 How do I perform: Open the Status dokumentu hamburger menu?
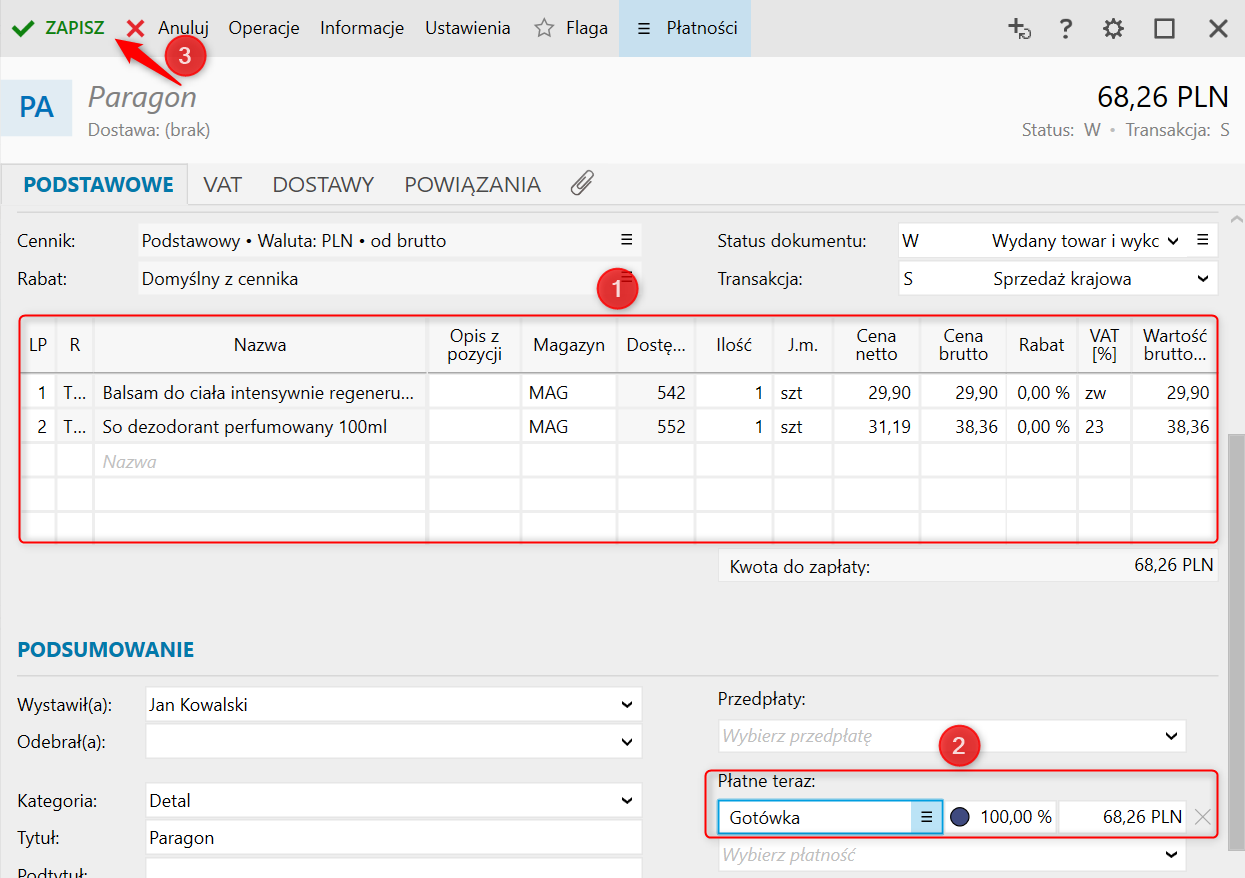[1203, 241]
